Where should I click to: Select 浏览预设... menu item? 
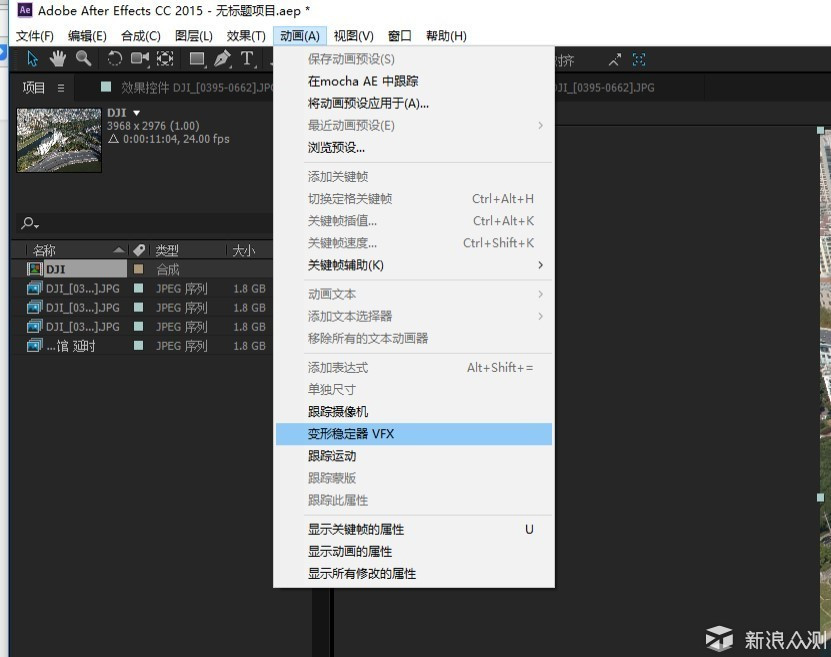tap(336, 148)
